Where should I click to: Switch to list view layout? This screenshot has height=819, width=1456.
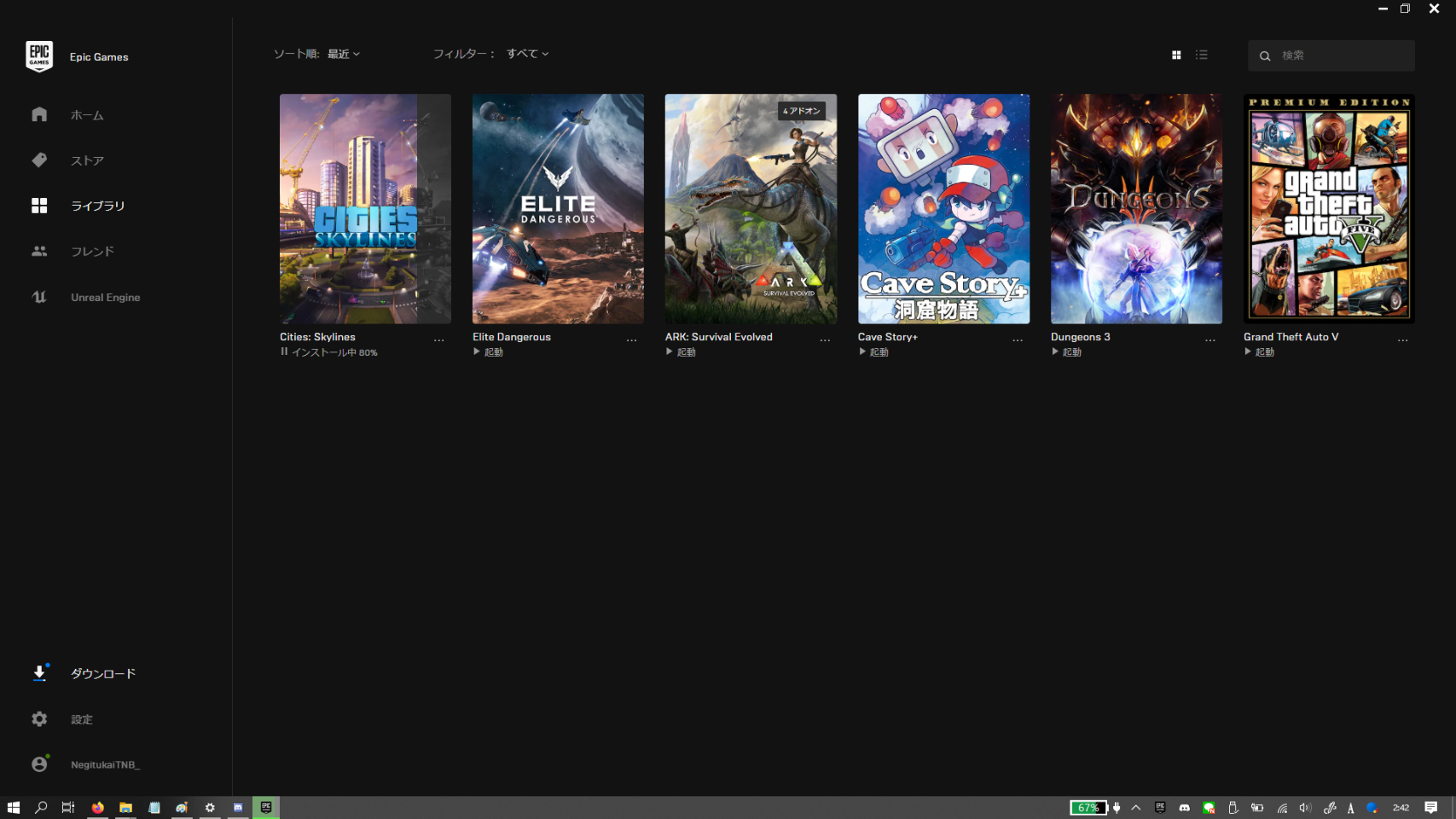[1202, 55]
